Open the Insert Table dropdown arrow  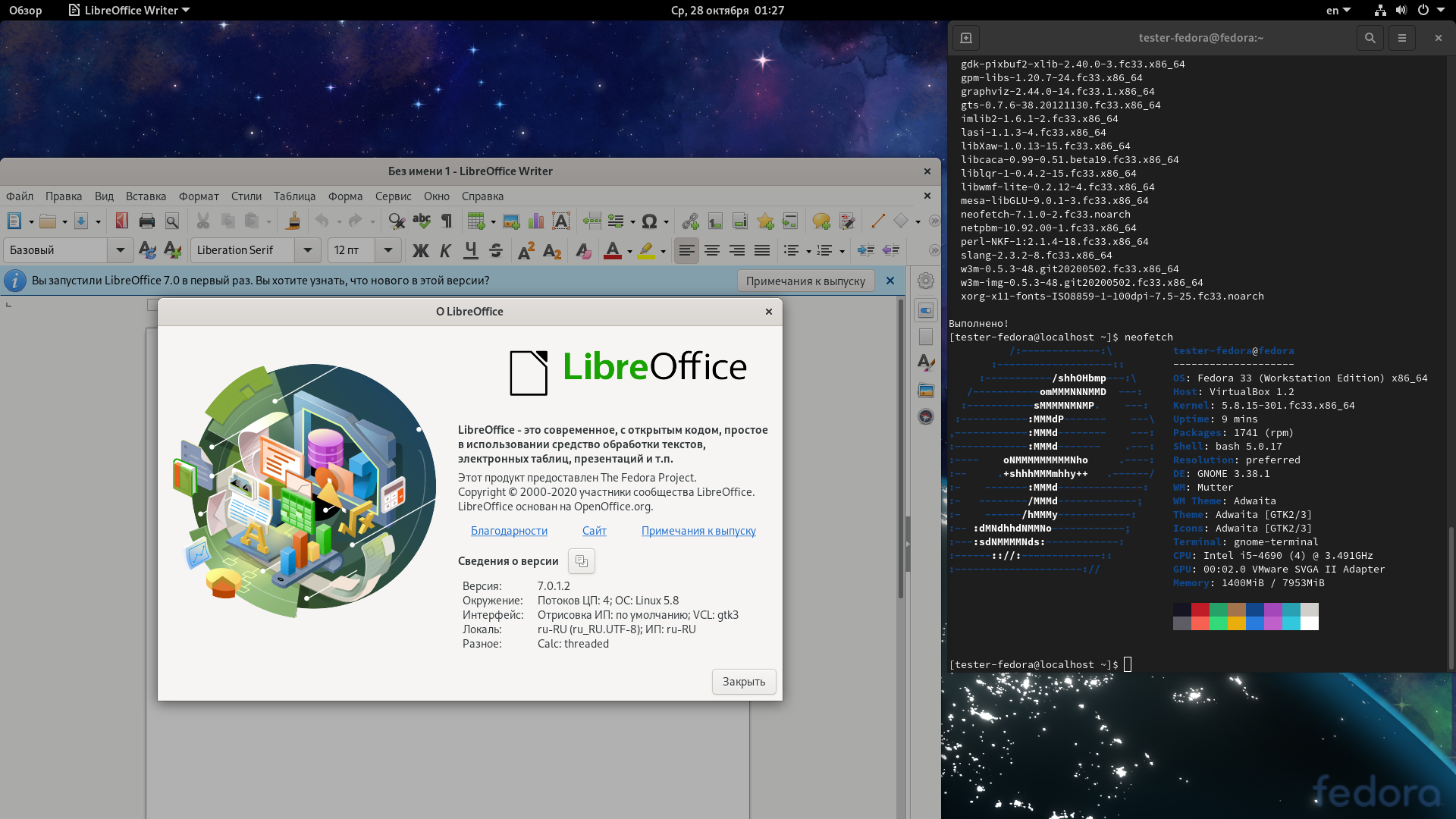click(493, 221)
